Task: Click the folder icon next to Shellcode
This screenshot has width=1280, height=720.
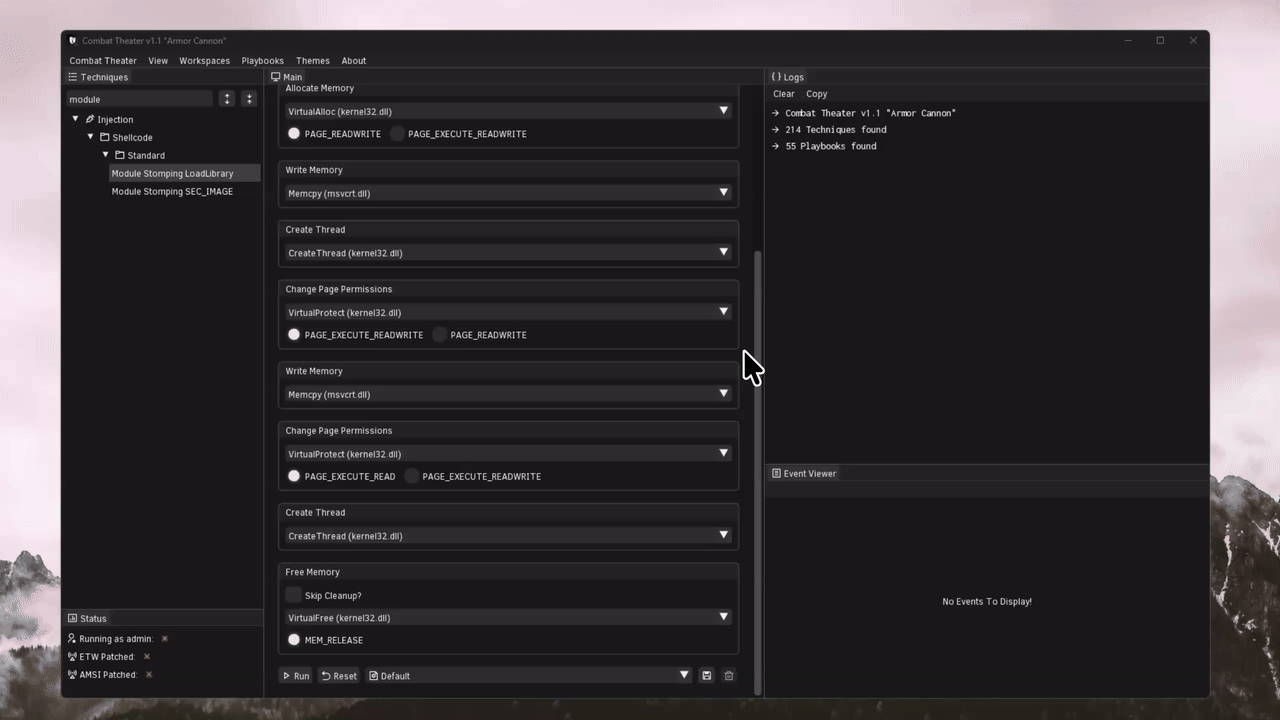Action: (x=105, y=138)
